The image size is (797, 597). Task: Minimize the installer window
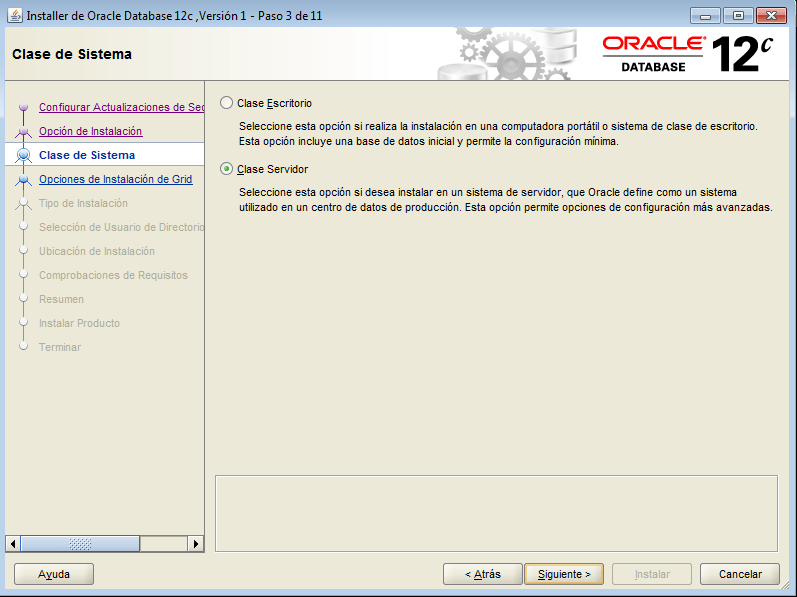(705, 16)
